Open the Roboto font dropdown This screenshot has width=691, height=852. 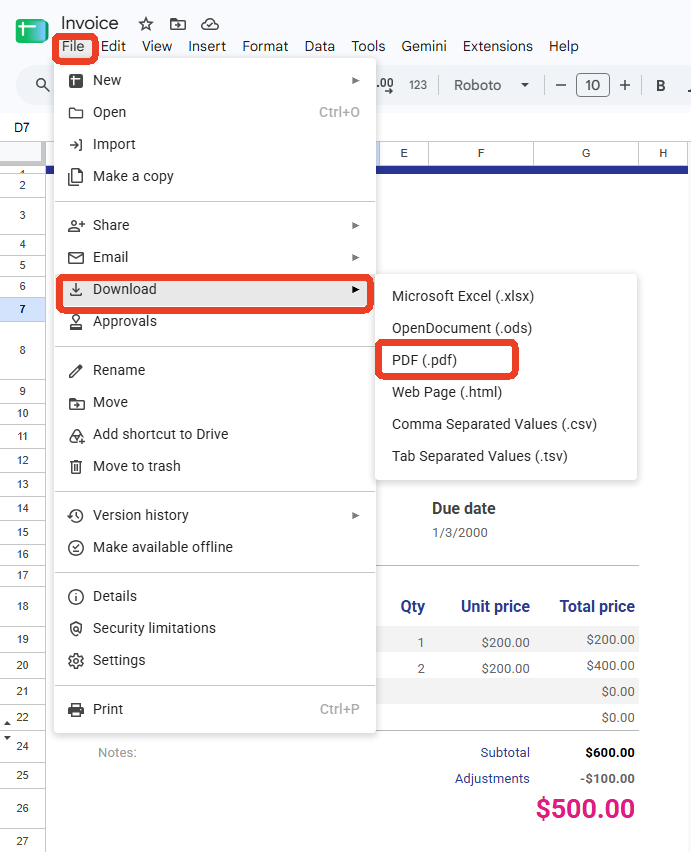coord(491,85)
